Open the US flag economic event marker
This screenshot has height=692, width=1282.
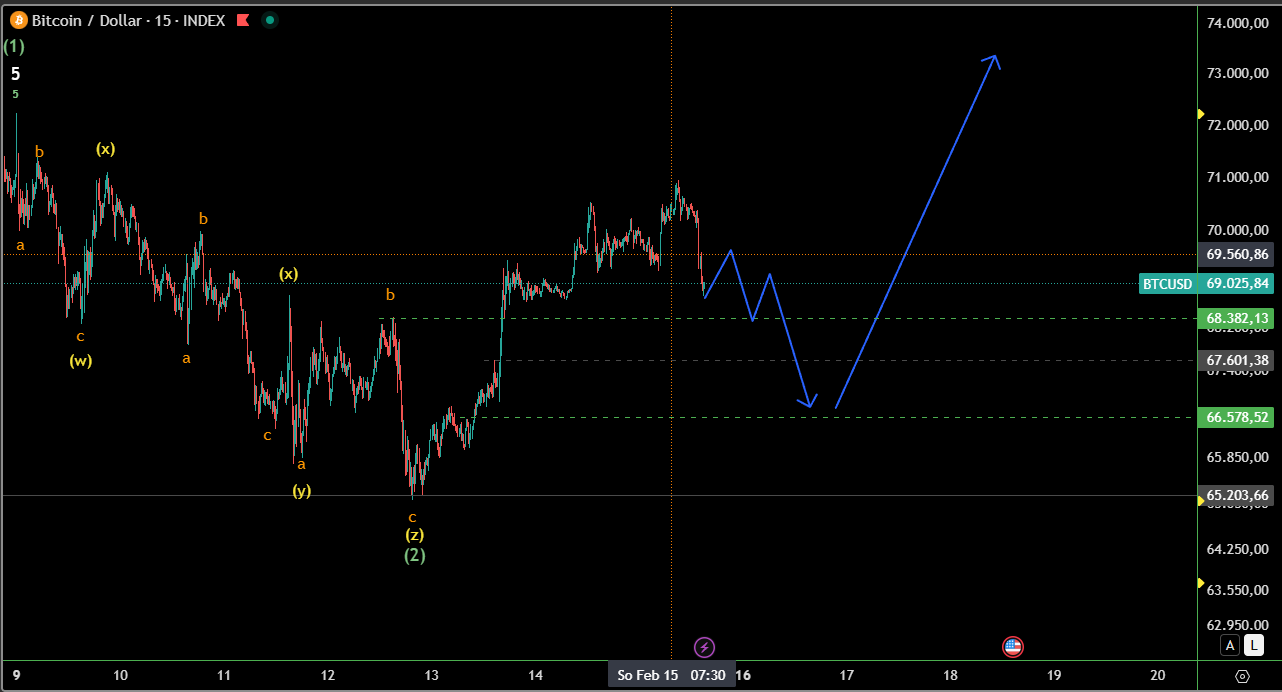[x=1012, y=647]
